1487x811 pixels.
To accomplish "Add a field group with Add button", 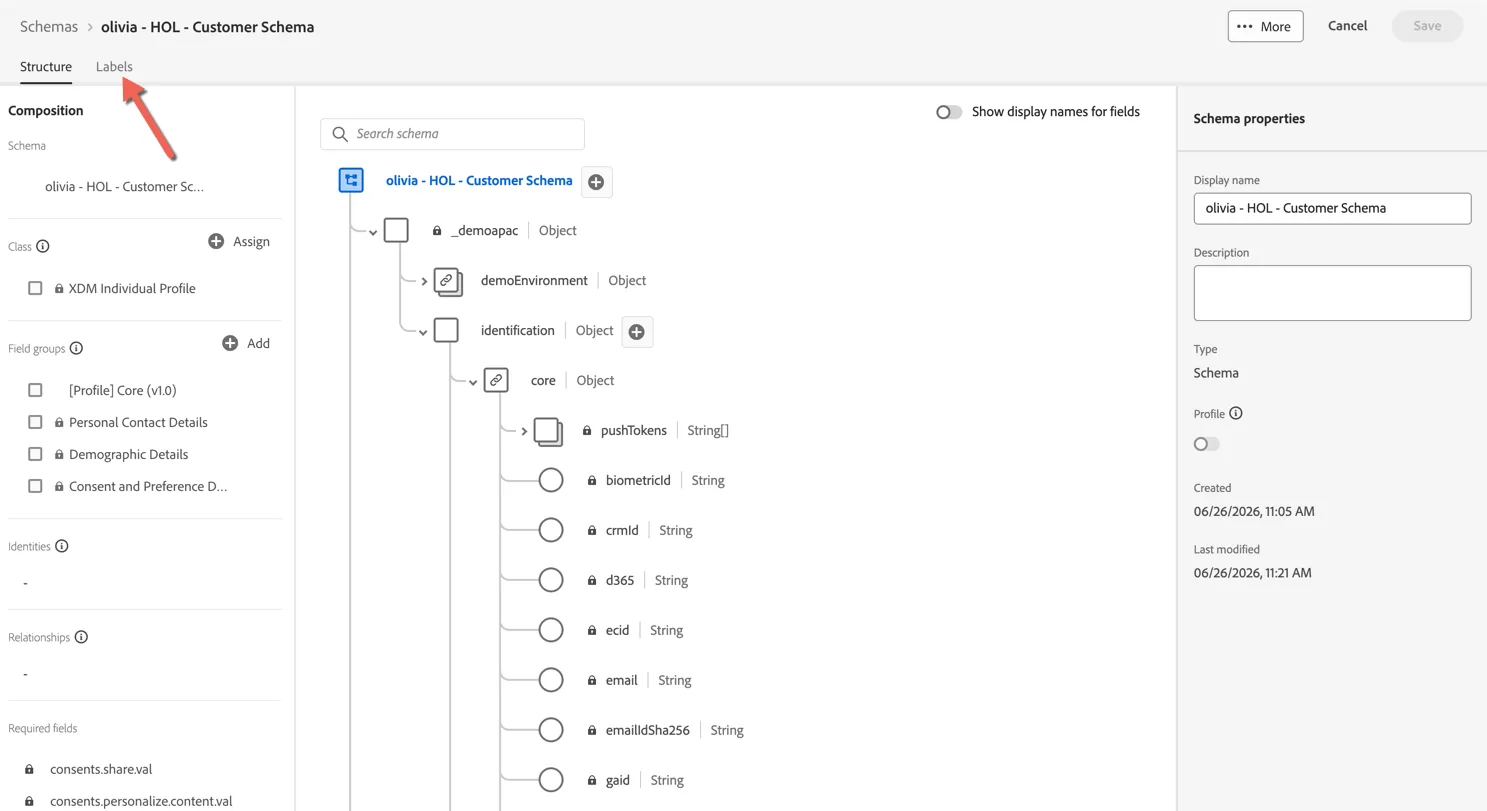I will pyautogui.click(x=246, y=343).
